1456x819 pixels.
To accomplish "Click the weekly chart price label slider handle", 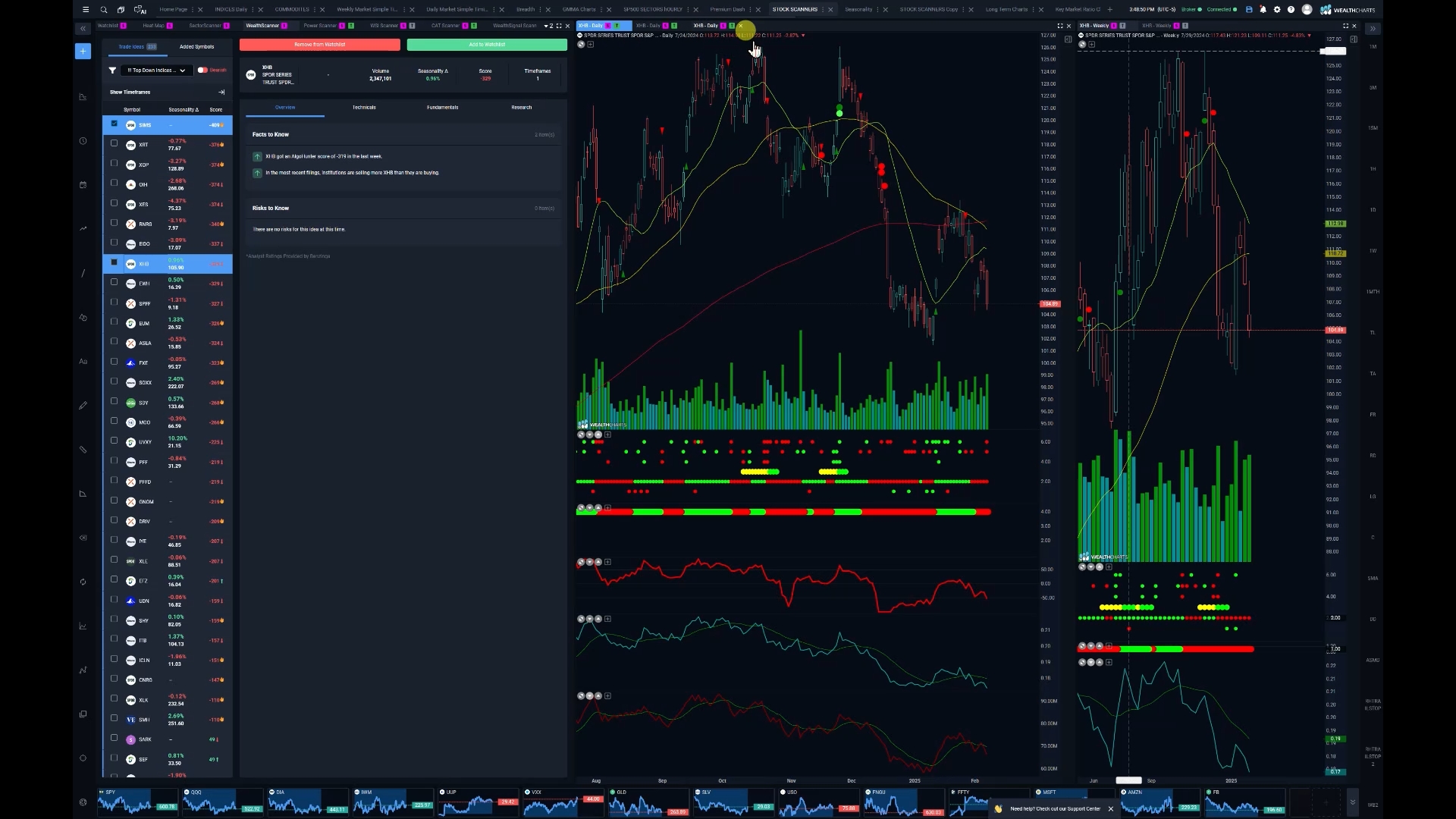I will pyautogui.click(x=1333, y=52).
